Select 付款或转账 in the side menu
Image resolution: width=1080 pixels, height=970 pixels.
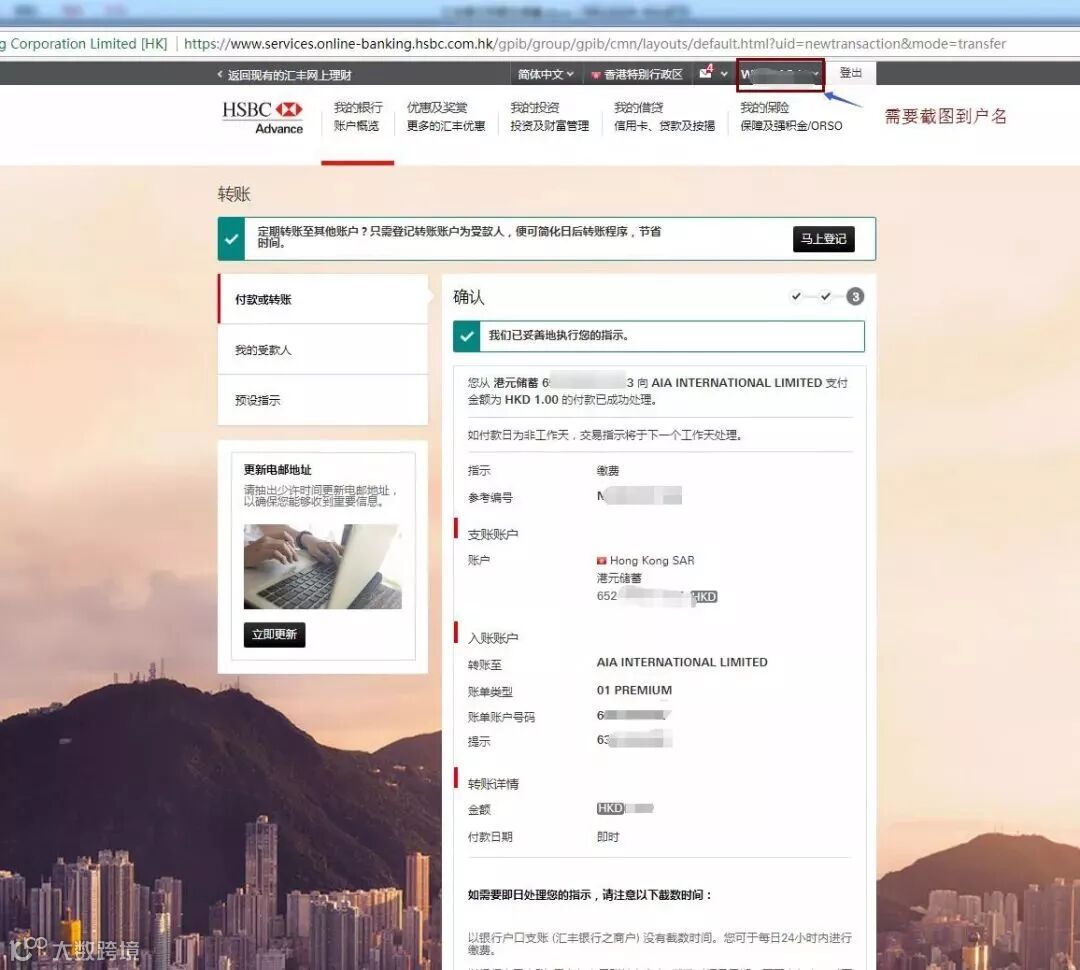point(323,299)
